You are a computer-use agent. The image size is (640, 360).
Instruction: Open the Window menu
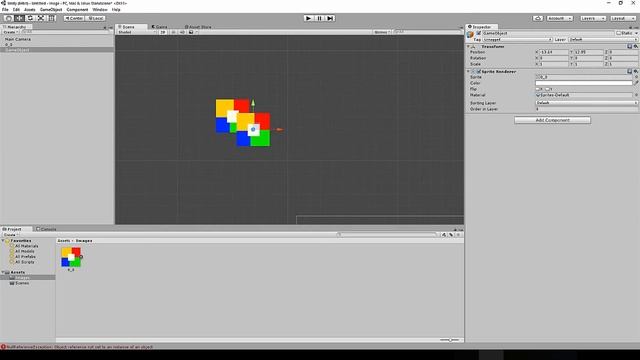100,9
